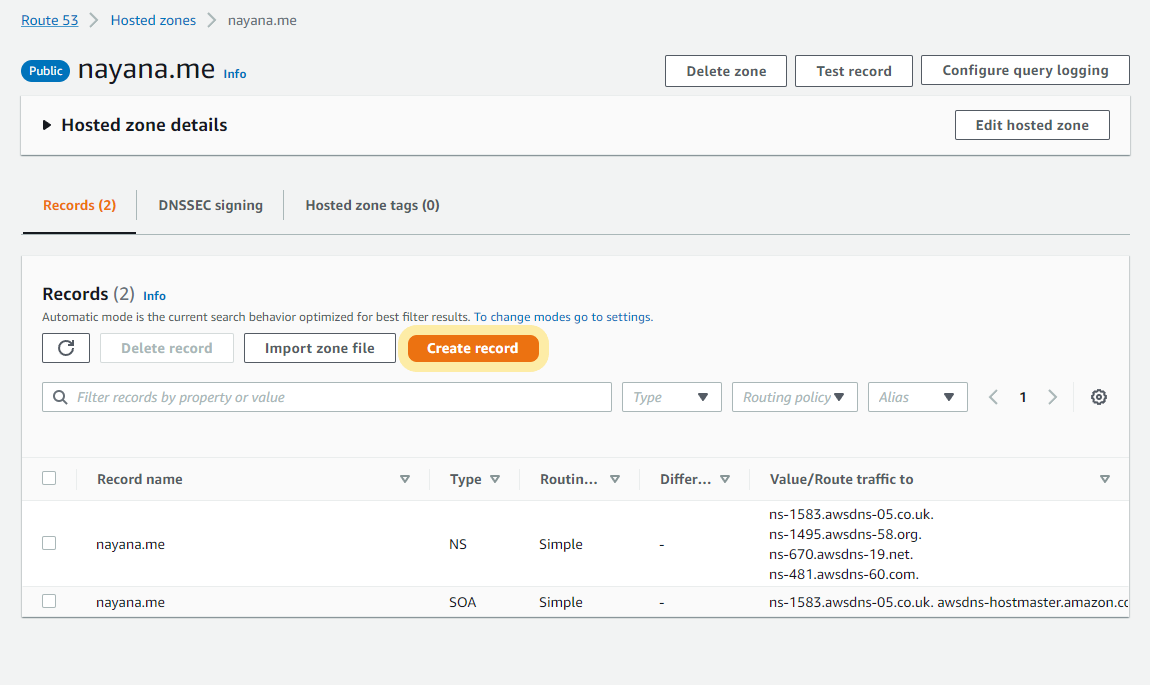Screen dimensions: 1150x685
Task: Select the nayana.me SOA record checkbox
Action: [x=49, y=601]
